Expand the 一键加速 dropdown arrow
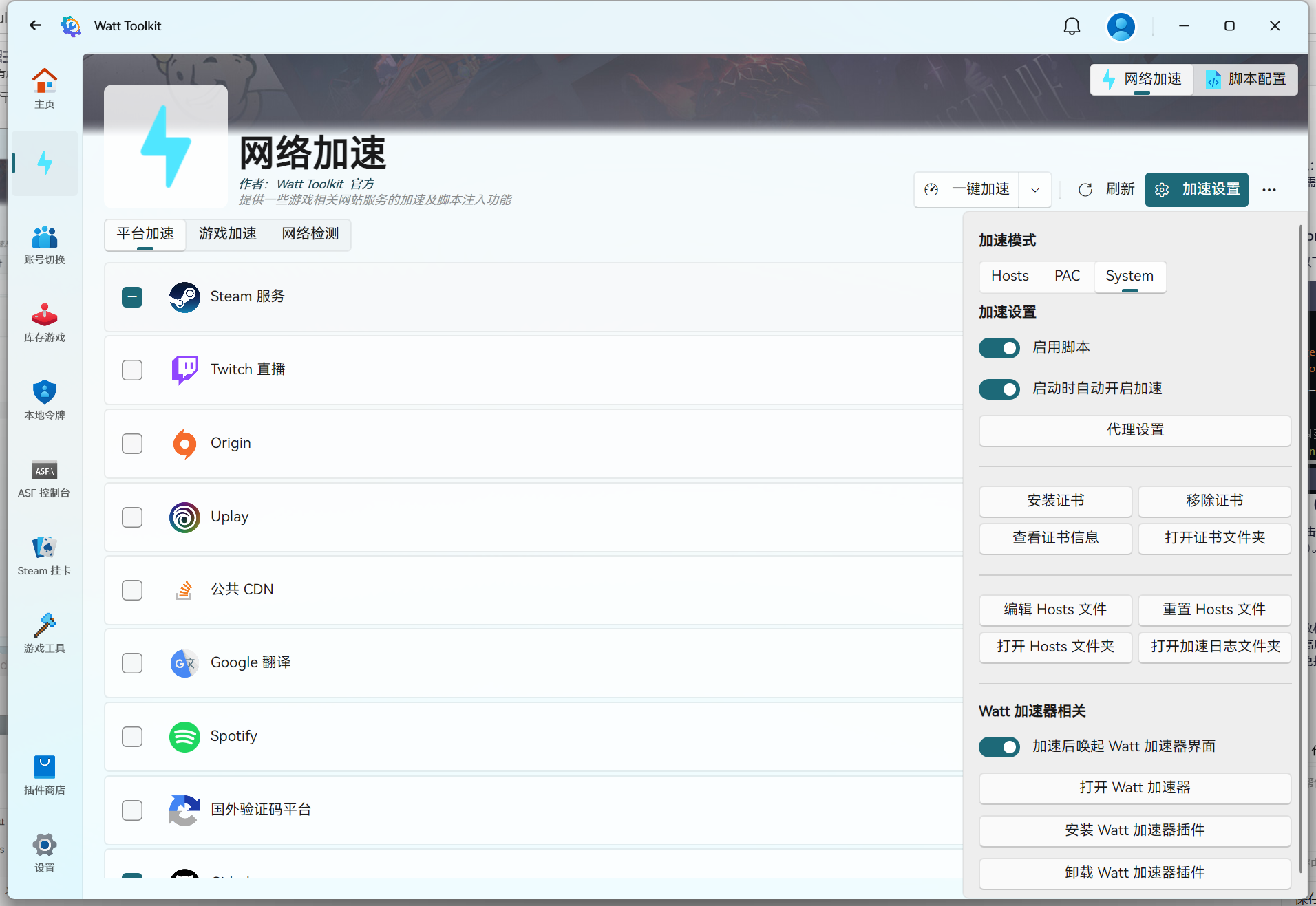Screen dimensions: 1316x906 coord(1034,190)
